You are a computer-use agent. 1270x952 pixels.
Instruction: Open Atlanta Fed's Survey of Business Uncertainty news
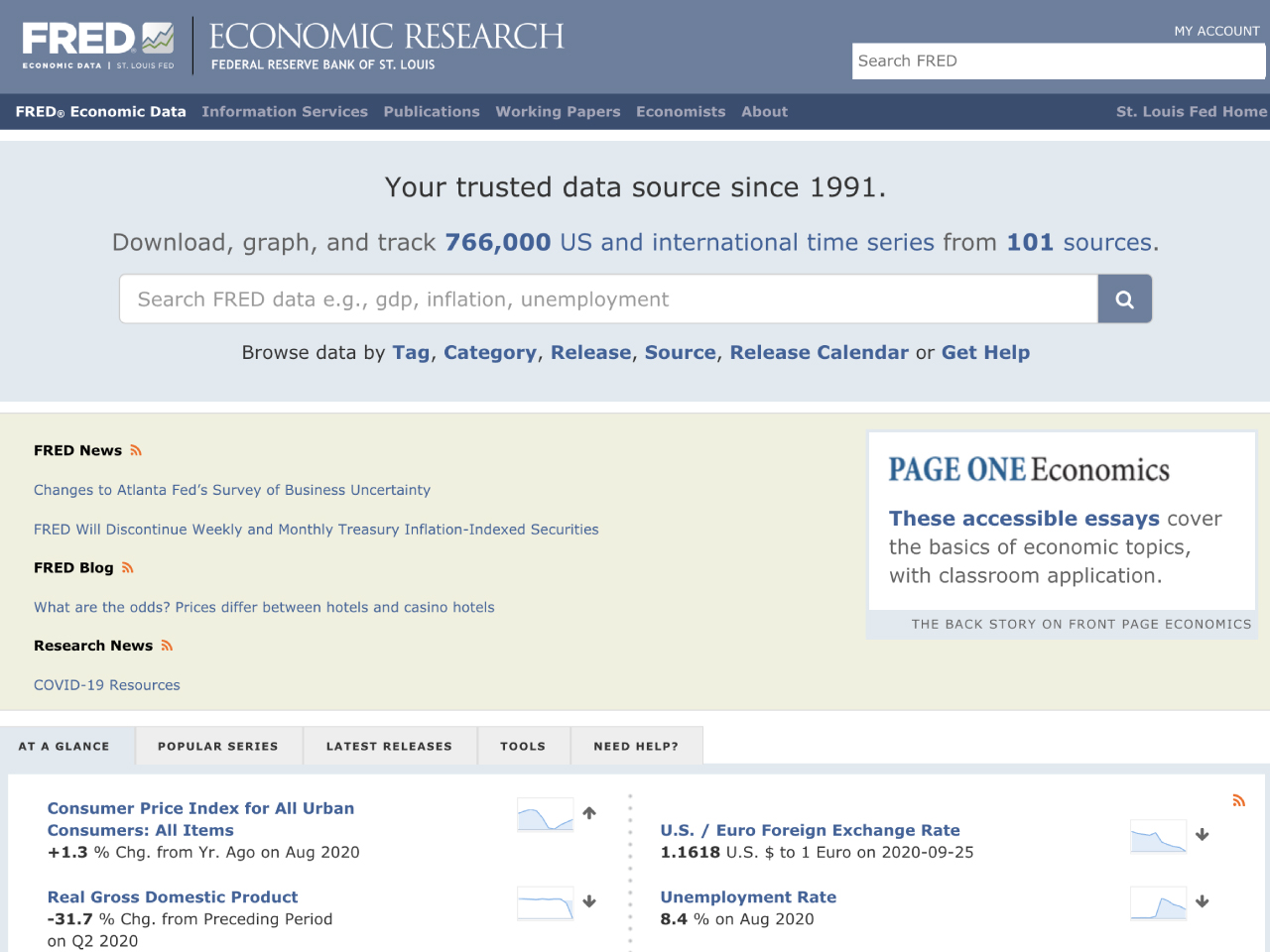coord(232,490)
